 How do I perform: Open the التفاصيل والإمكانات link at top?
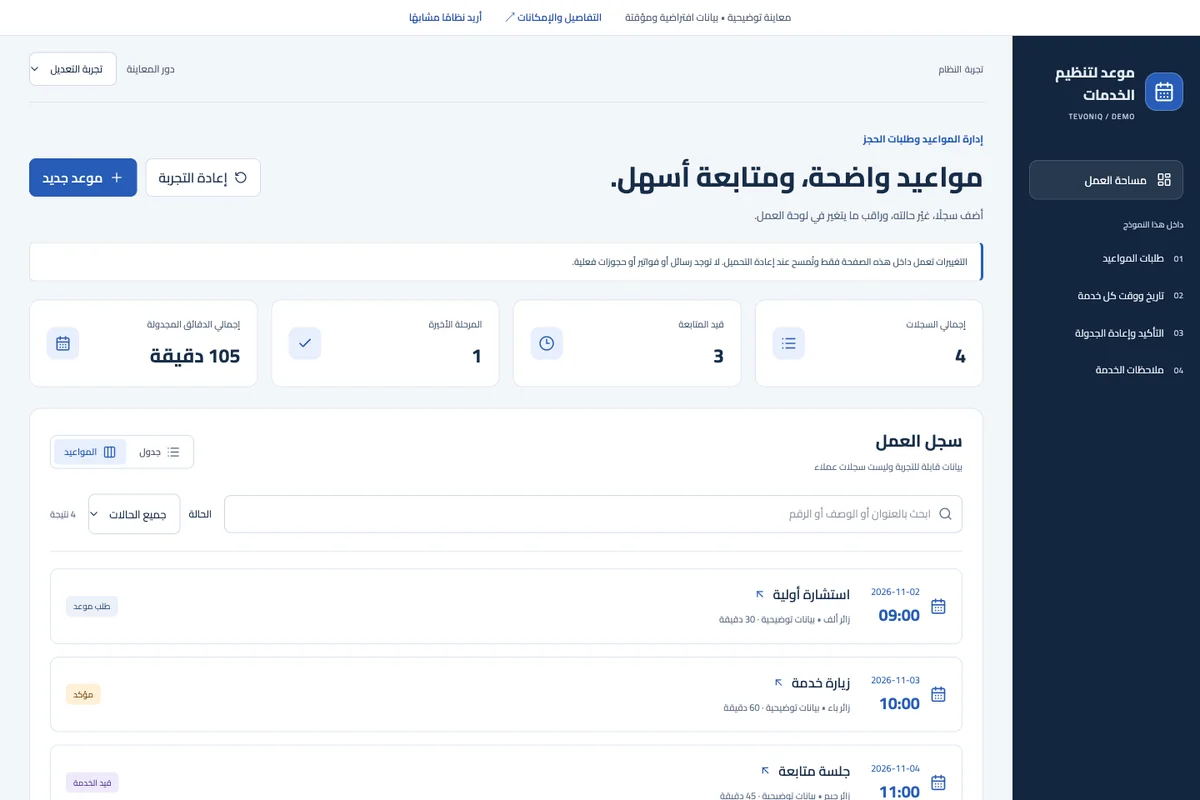(553, 18)
